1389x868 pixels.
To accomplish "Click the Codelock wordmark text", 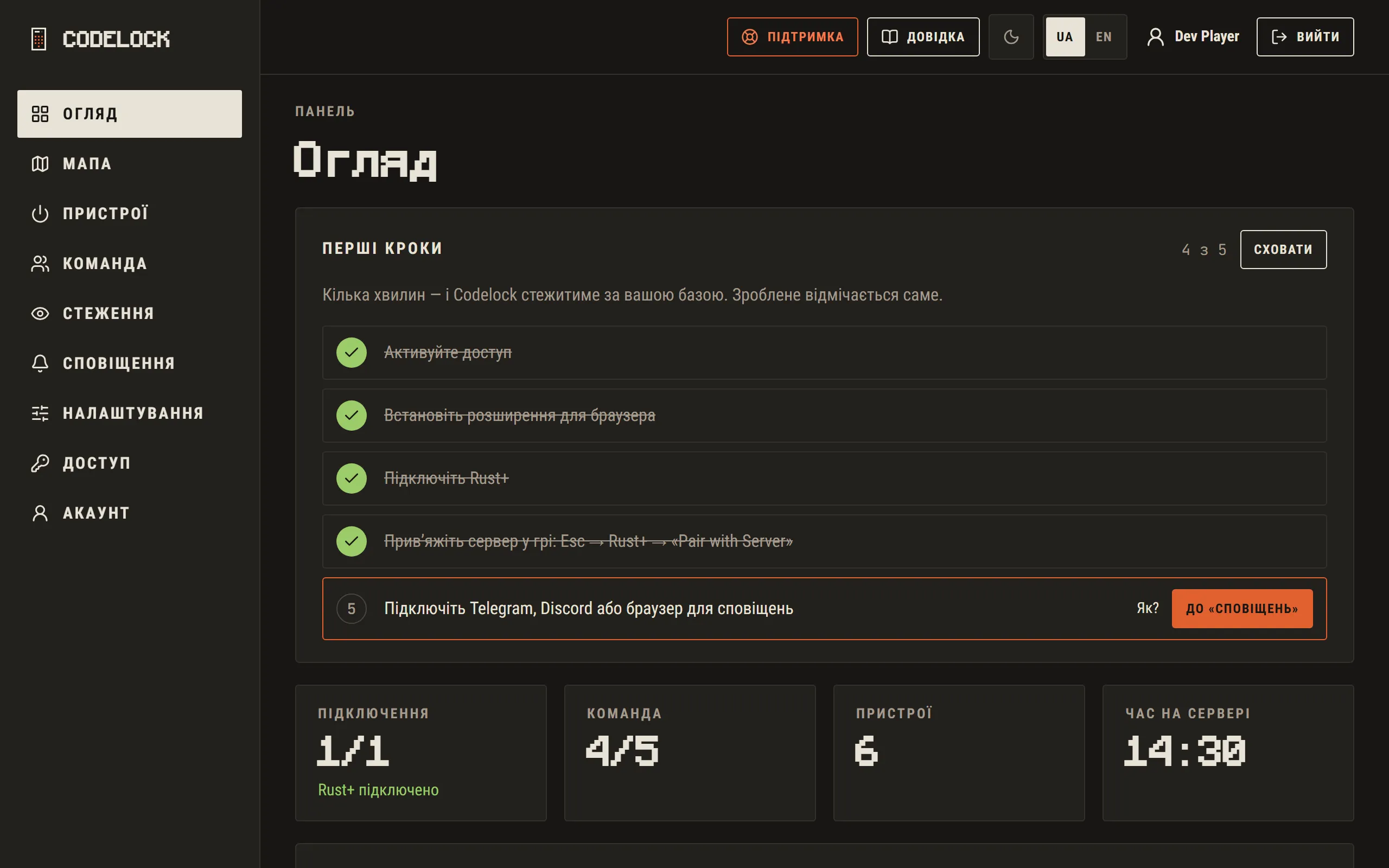I will coord(116,39).
